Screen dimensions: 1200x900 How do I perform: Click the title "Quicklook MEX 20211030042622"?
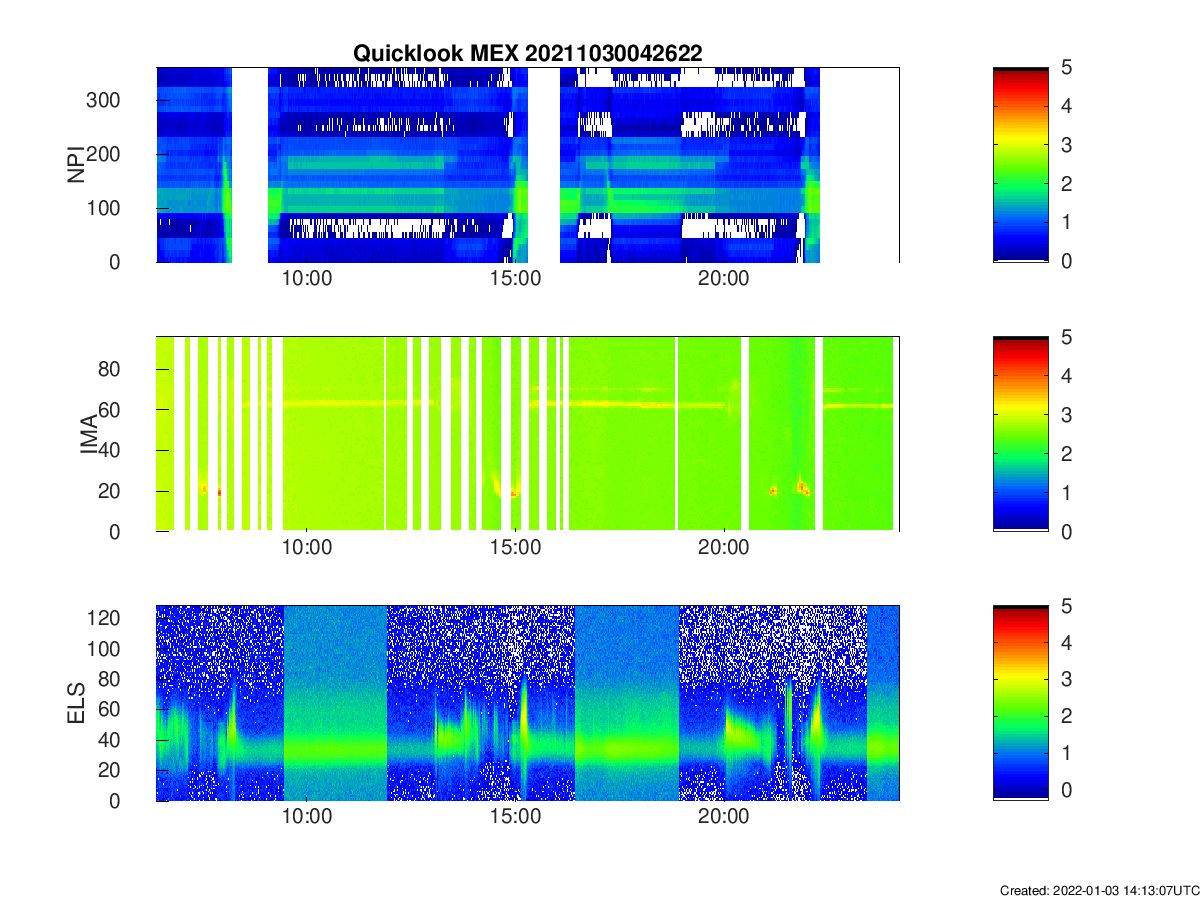pyautogui.click(x=527, y=54)
